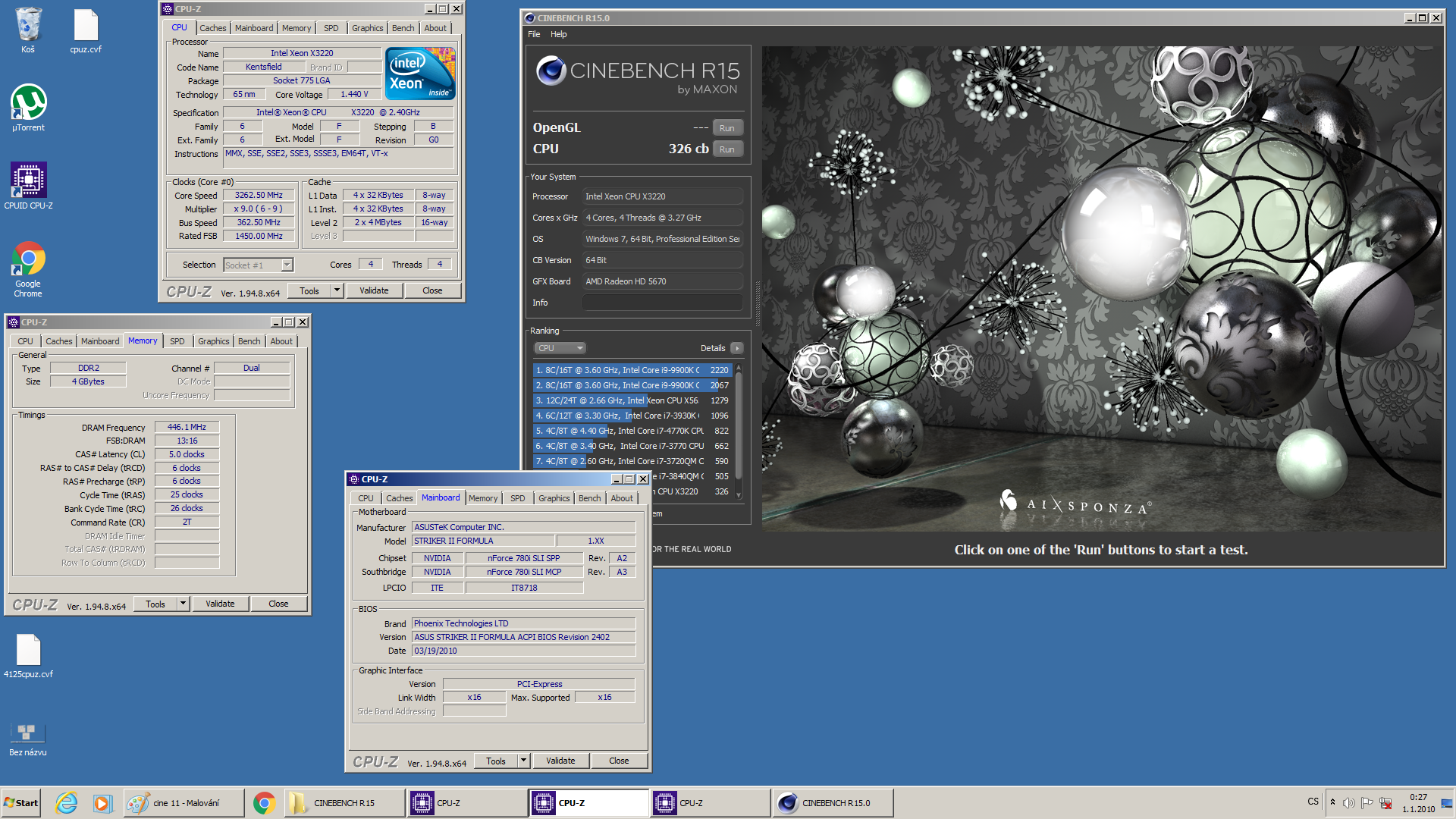Switch to third CPU-Z taskbar button
This screenshot has height=819, width=1456.
click(710, 803)
